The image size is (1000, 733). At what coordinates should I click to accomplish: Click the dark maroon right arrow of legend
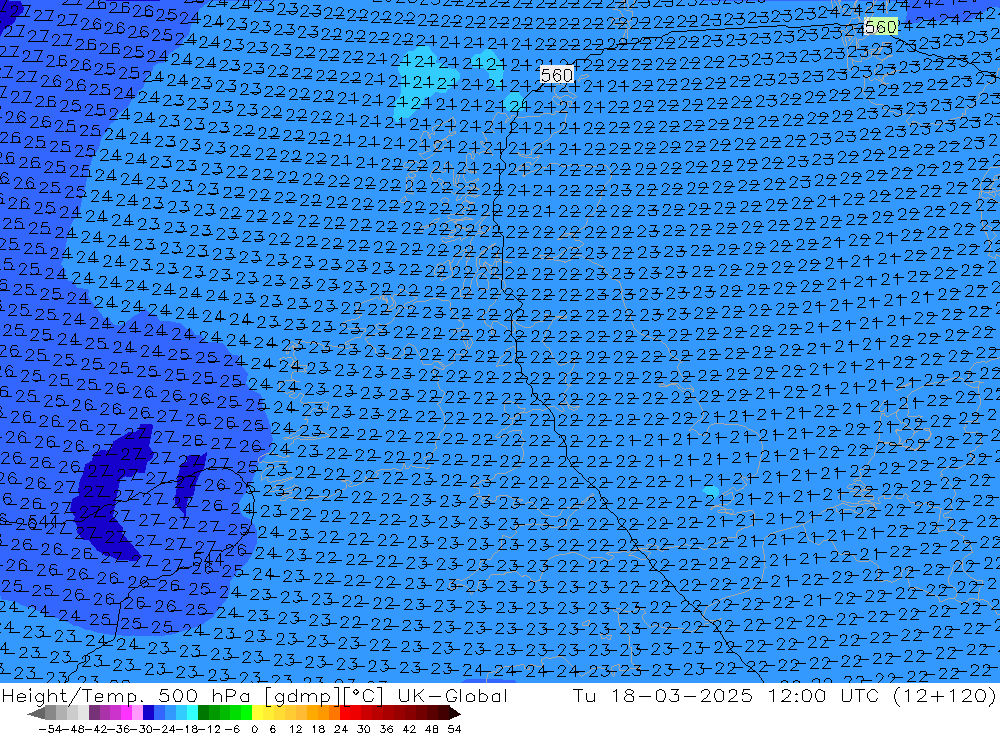coord(454,714)
